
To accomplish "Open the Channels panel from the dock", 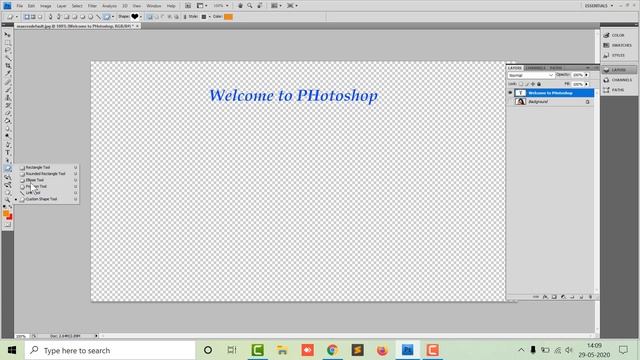I will [x=618, y=80].
